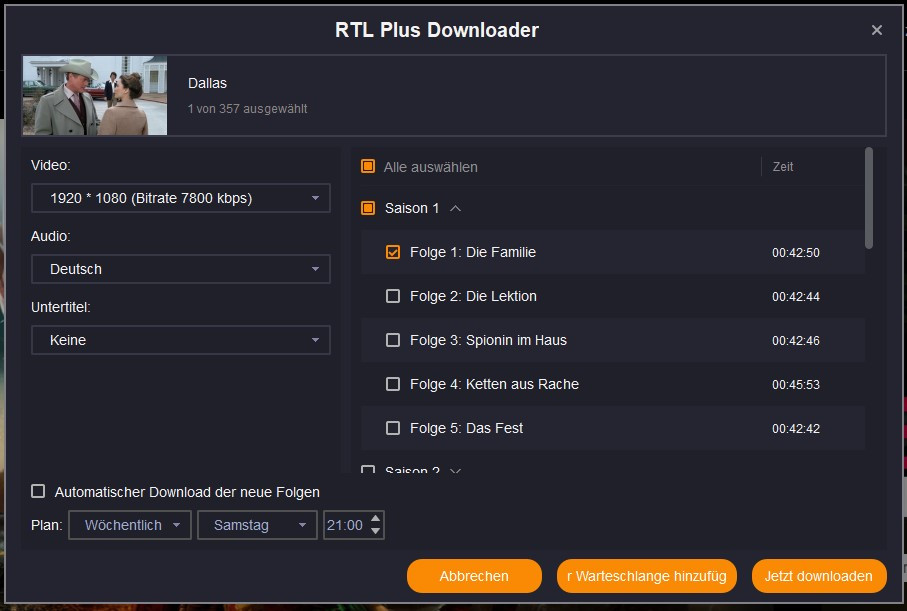Toggle the Alle auswählen checkbox
Image resolution: width=907 pixels, height=611 pixels.
coord(368,167)
